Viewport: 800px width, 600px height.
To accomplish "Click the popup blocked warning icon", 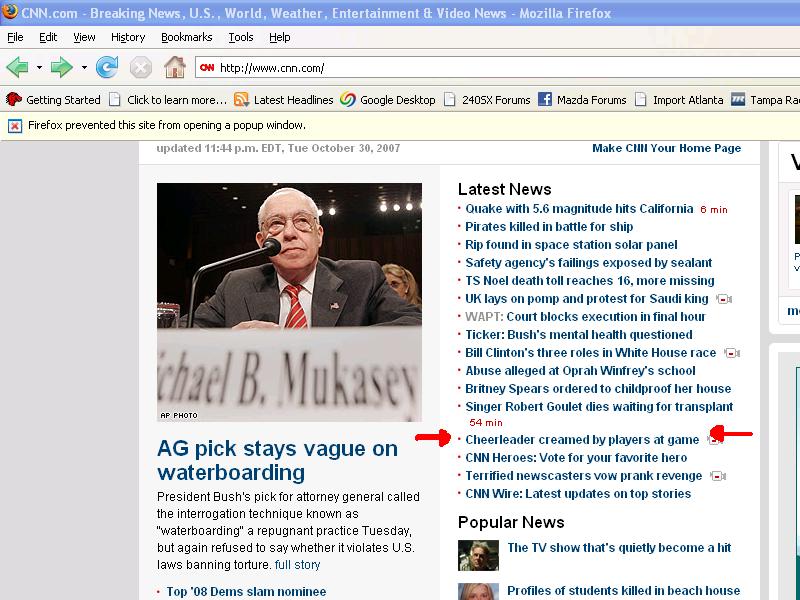I will point(14,126).
